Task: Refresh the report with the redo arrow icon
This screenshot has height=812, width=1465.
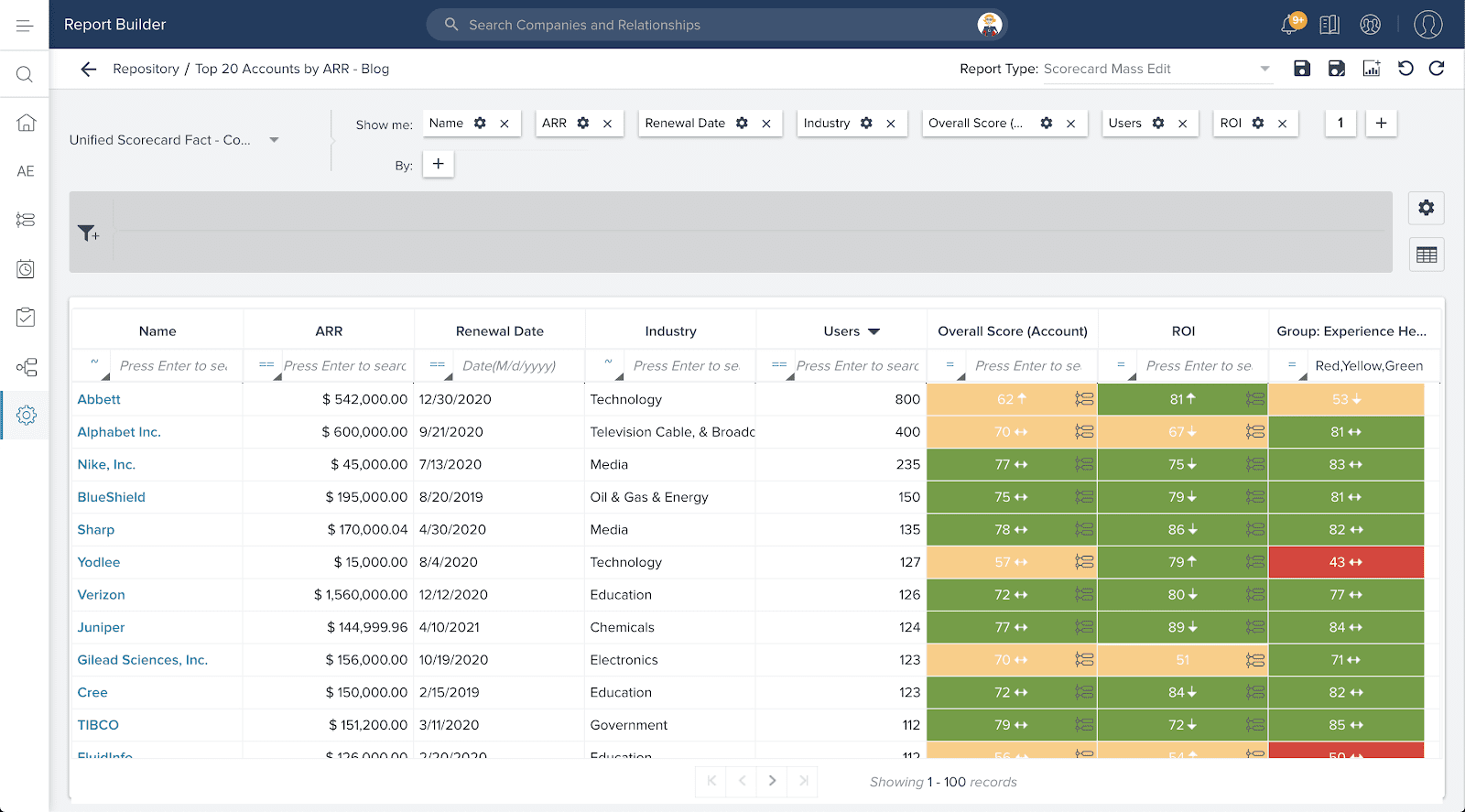Action: [x=1437, y=69]
